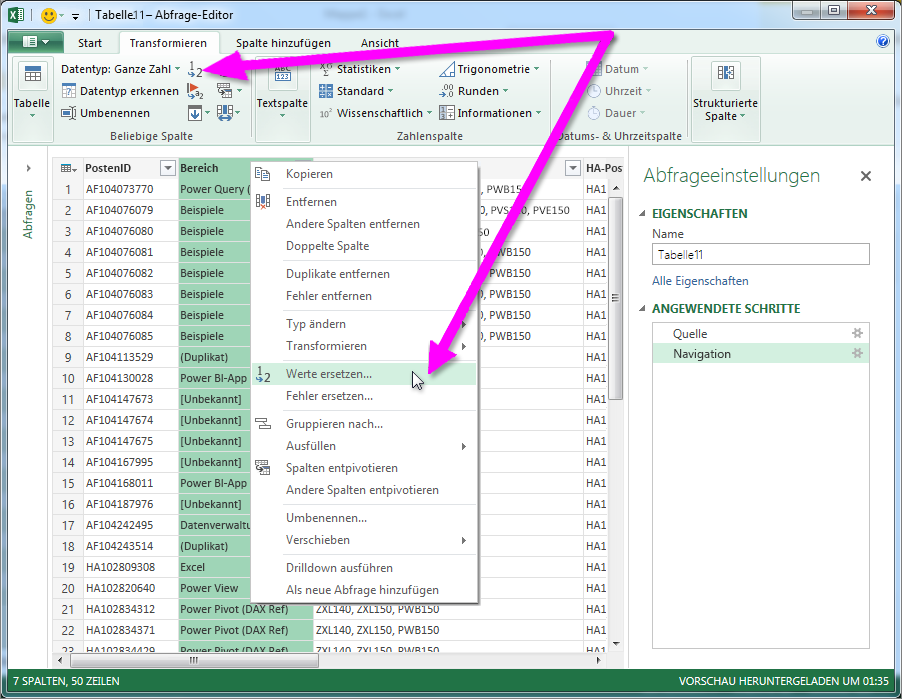Click the table icon in the grid corner
Image resolution: width=902 pixels, height=699 pixels.
tap(68, 169)
